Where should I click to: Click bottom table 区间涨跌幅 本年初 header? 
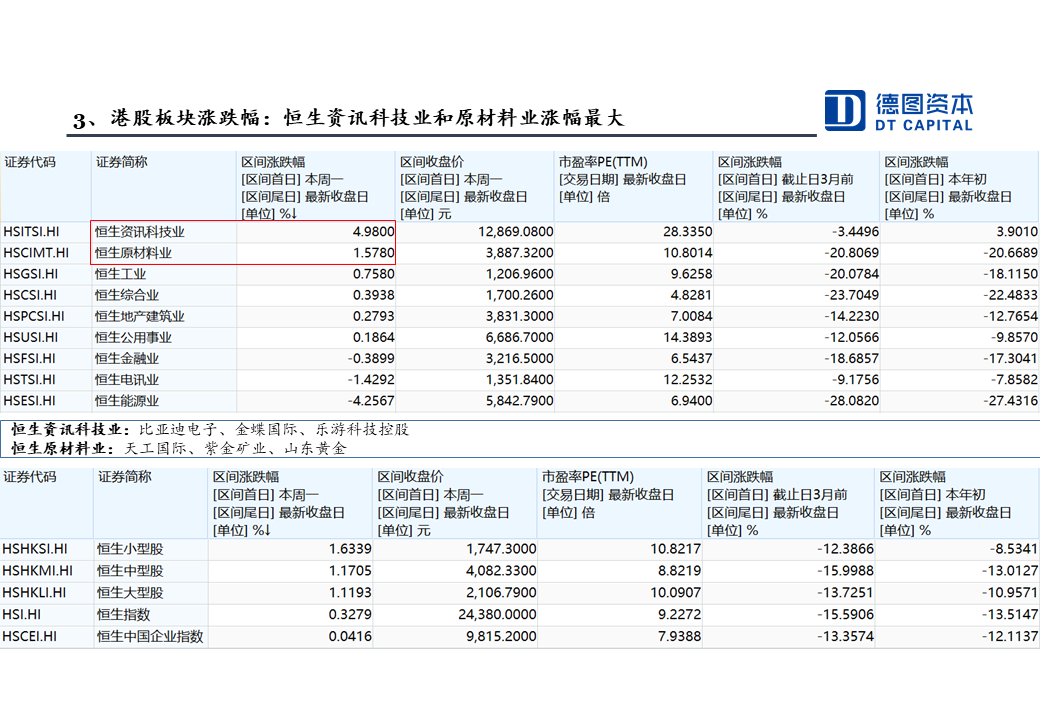point(956,503)
